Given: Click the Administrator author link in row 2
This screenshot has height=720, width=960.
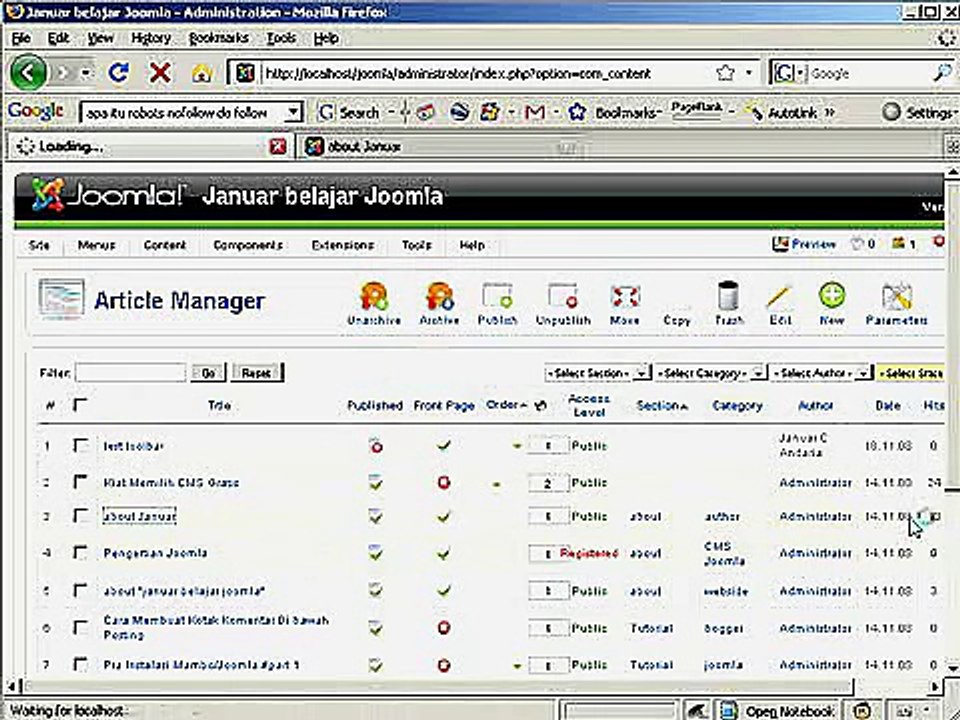Looking at the screenshot, I should click(x=815, y=482).
